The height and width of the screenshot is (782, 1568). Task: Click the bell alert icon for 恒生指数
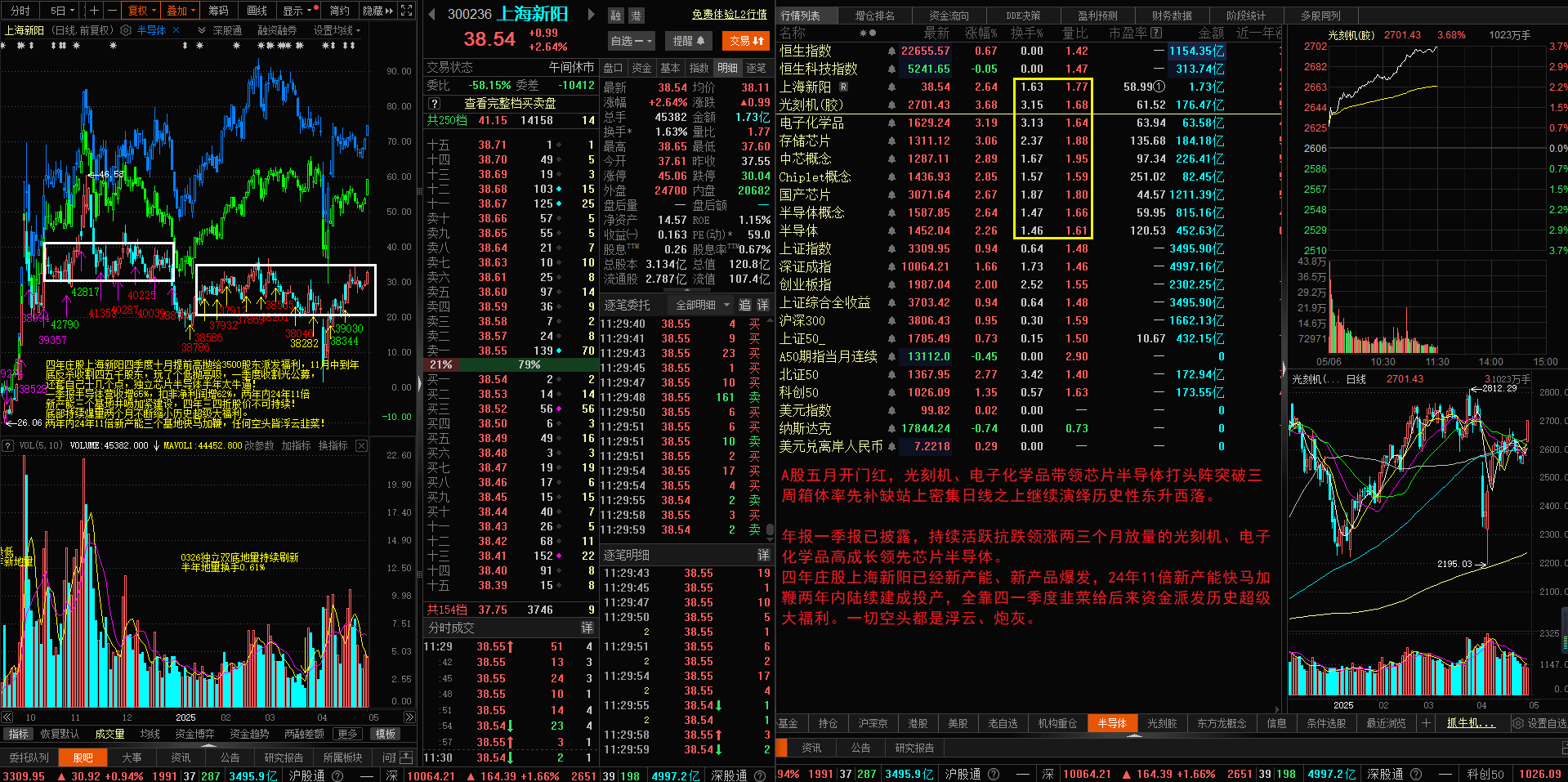tap(891, 51)
